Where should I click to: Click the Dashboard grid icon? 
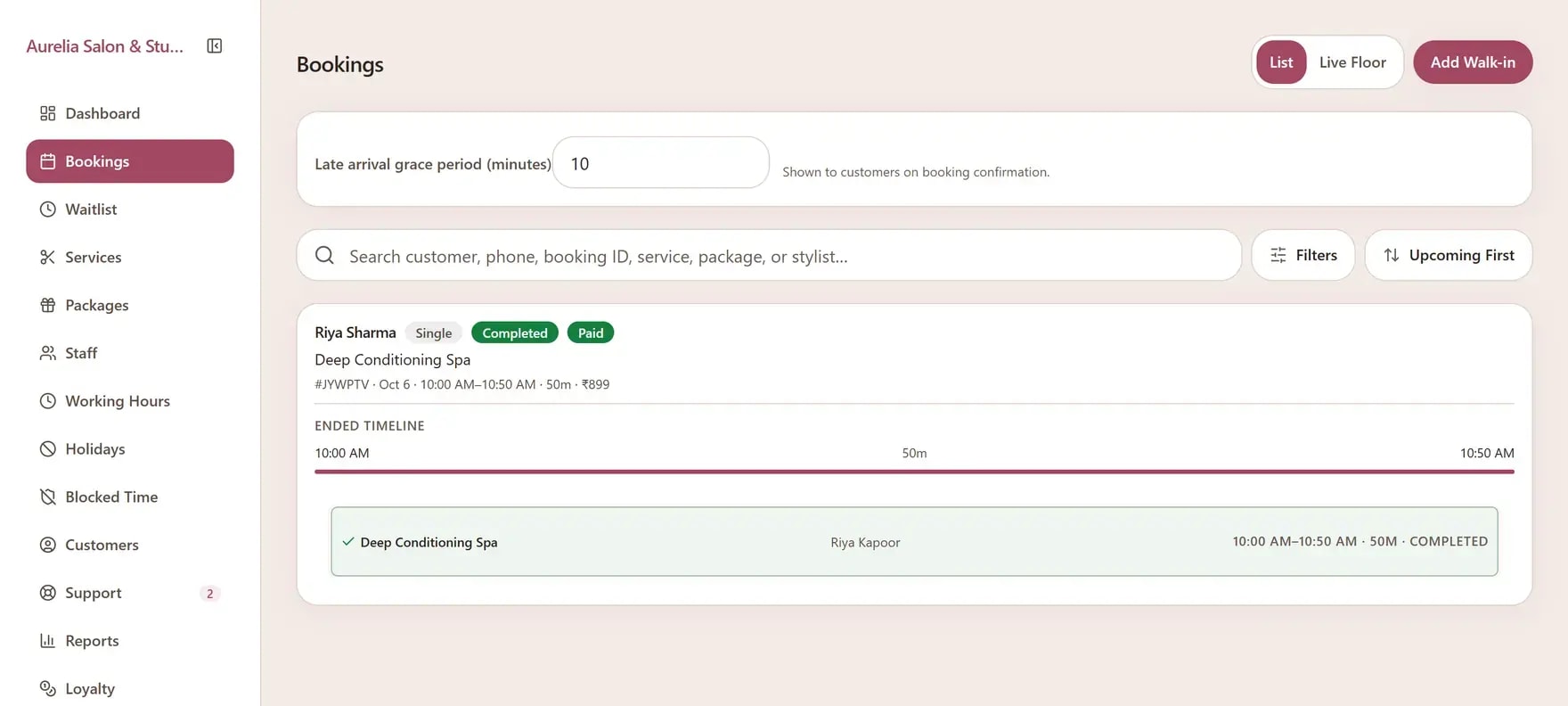(48, 113)
